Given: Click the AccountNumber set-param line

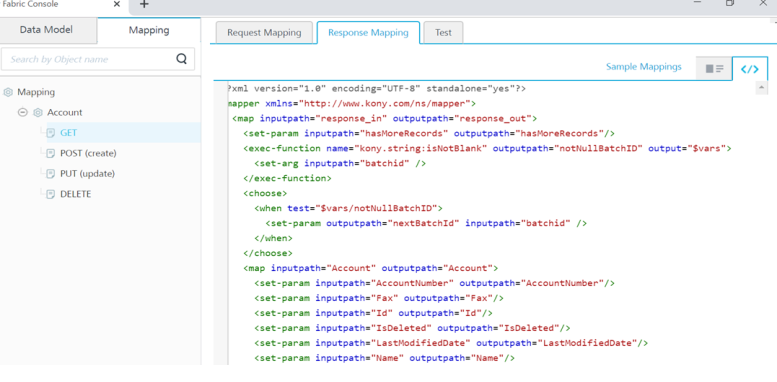Looking at the screenshot, I should [x=435, y=283].
